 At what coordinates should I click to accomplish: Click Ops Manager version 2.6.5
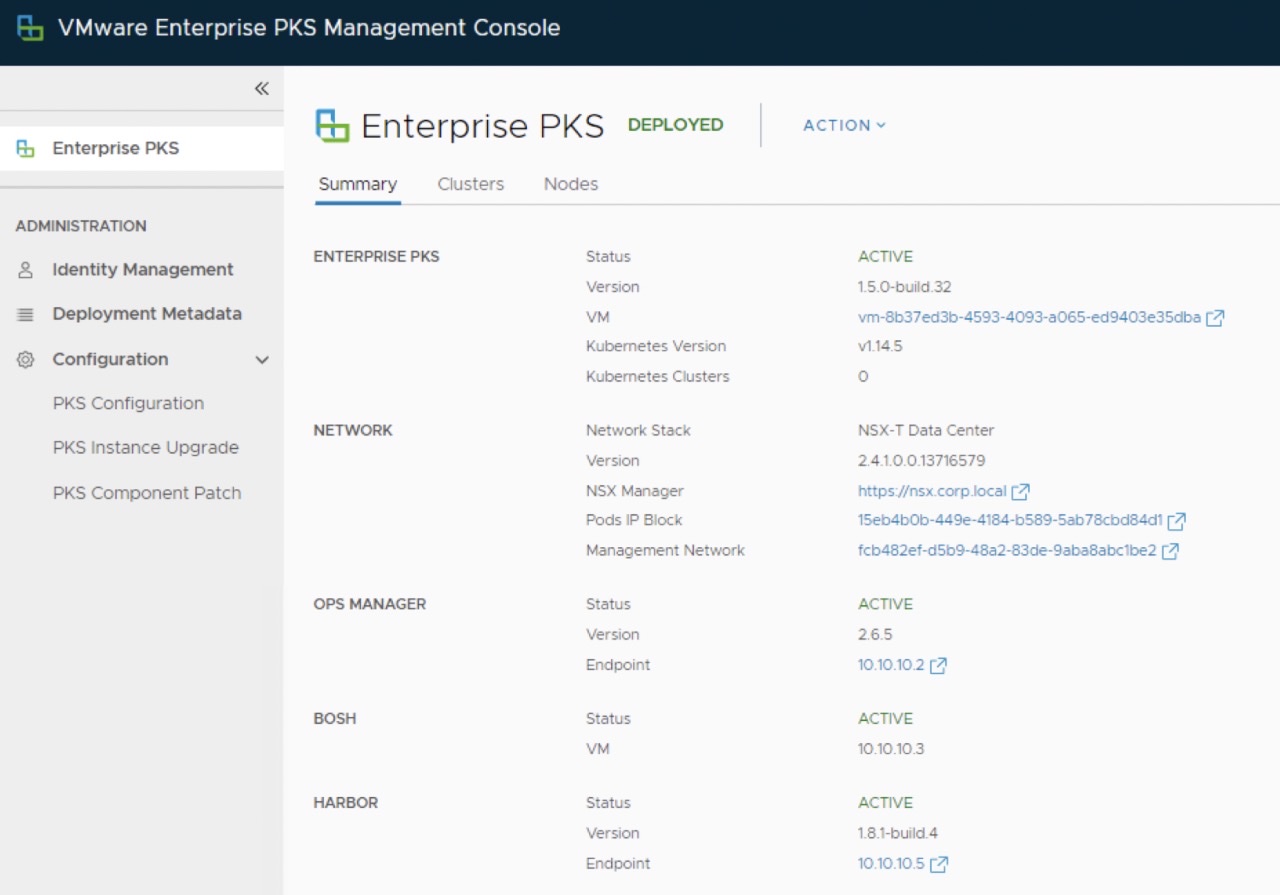(875, 635)
